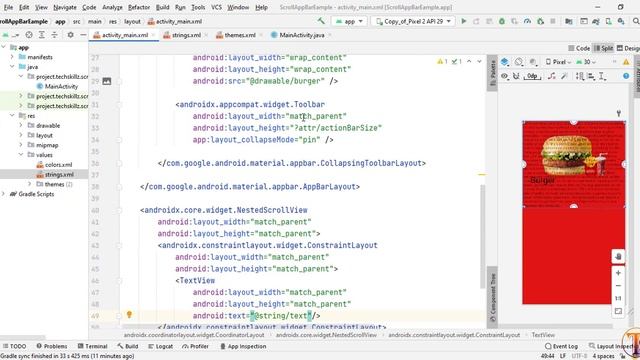Hide the Project panel with minus icon

point(83,35)
